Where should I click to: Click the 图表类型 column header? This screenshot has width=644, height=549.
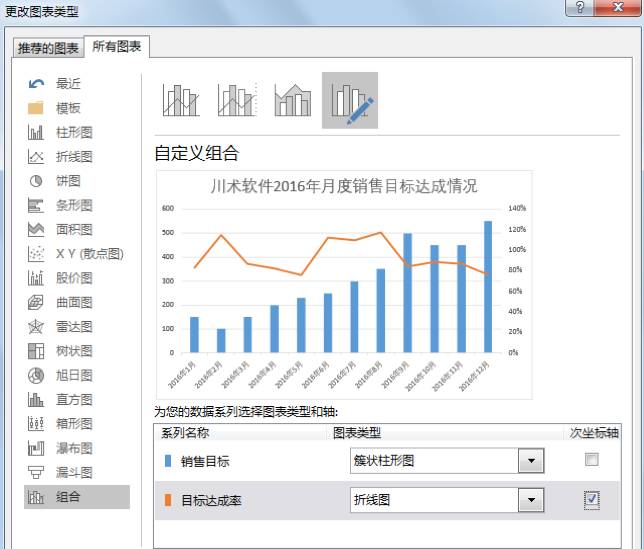click(357, 433)
